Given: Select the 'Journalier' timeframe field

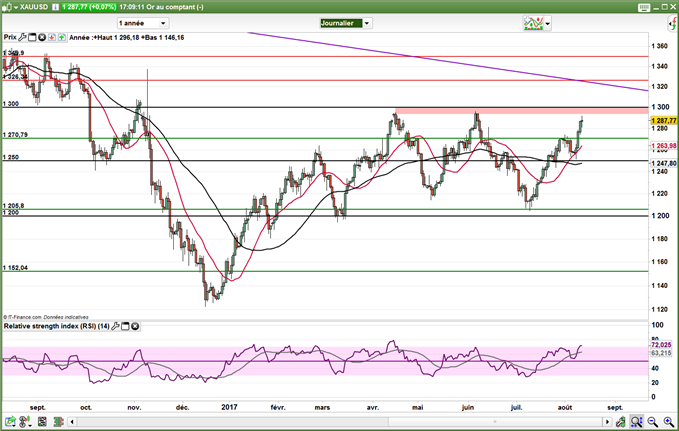Looking at the screenshot, I should (x=341, y=23).
